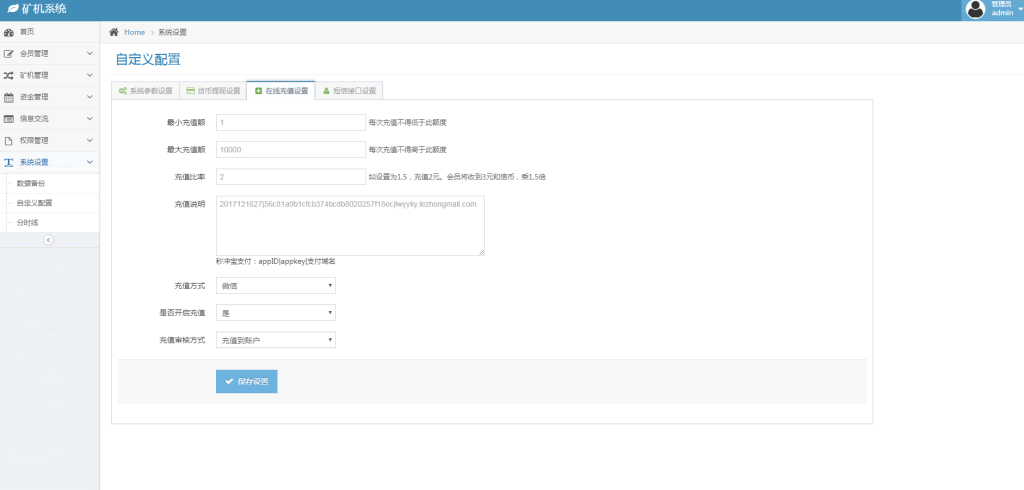Collapse the sidebar with double-arrow toggle
The width and height of the screenshot is (1024, 490).
(48, 240)
